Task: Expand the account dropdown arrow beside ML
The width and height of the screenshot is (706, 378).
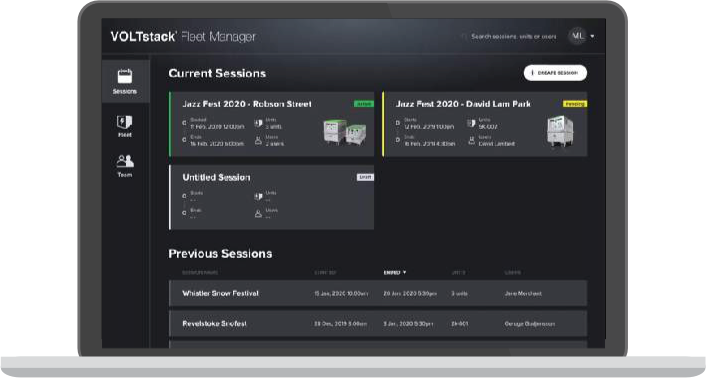Action: point(592,36)
